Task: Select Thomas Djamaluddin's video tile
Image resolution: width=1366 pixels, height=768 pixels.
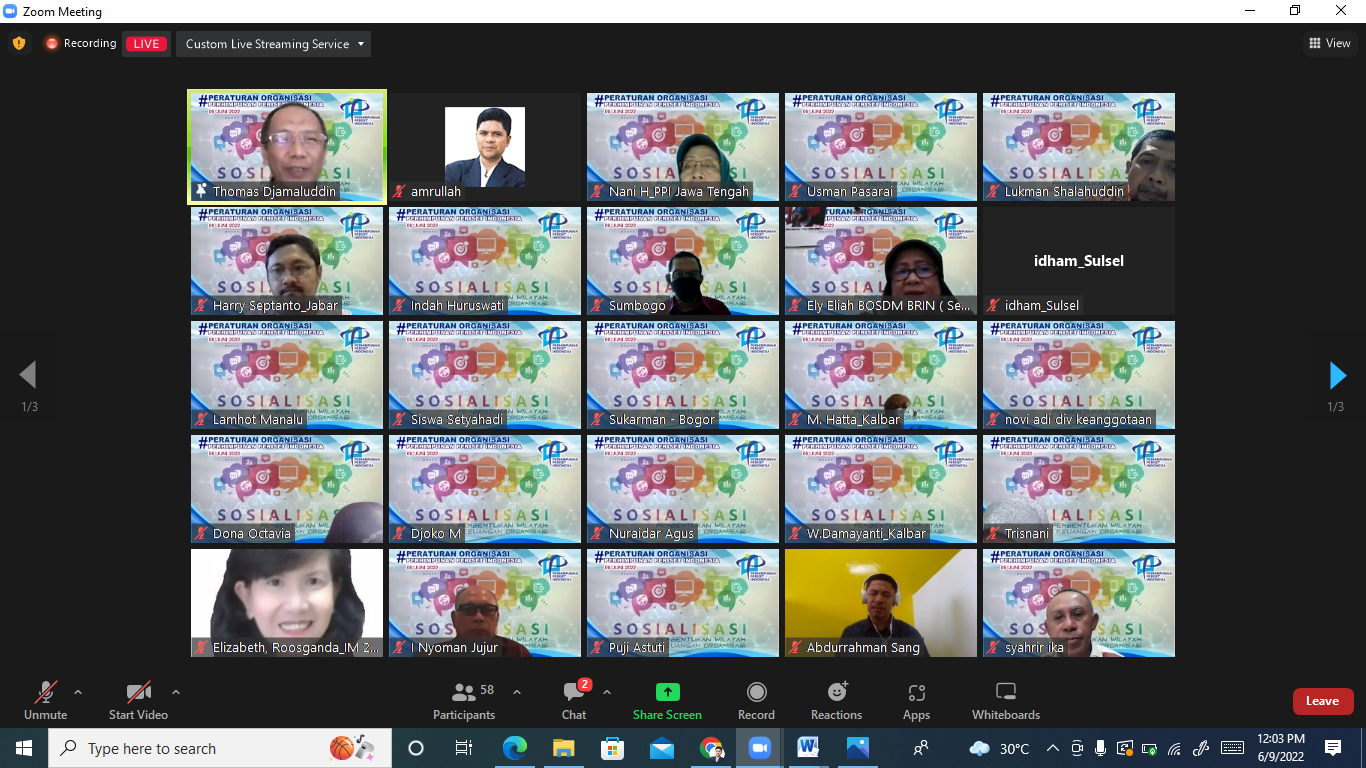Action: 287,147
